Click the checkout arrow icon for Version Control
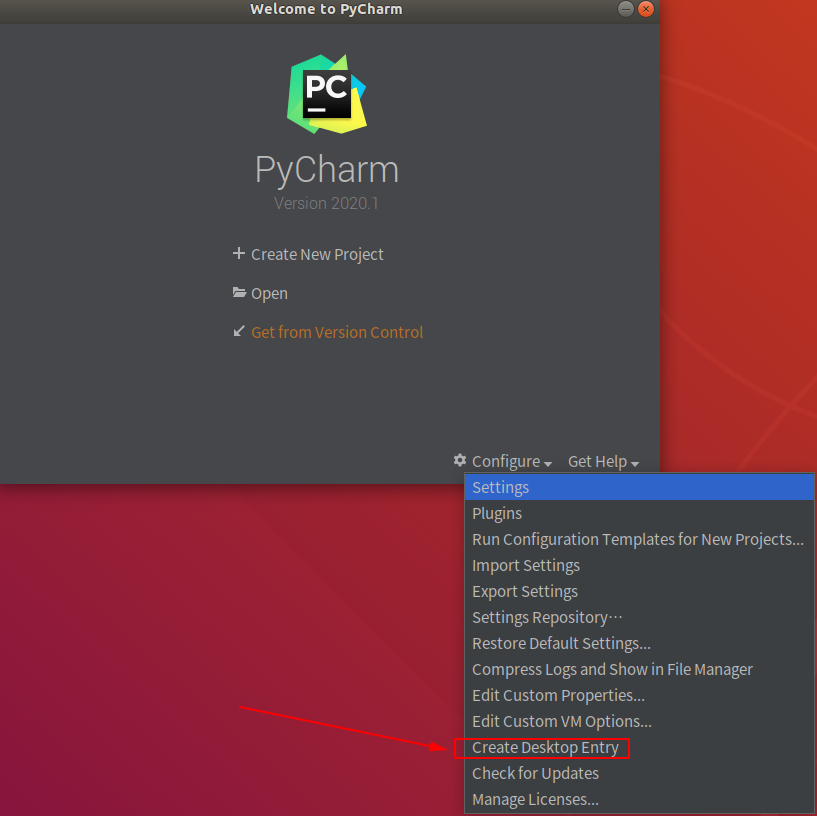 click(x=239, y=331)
